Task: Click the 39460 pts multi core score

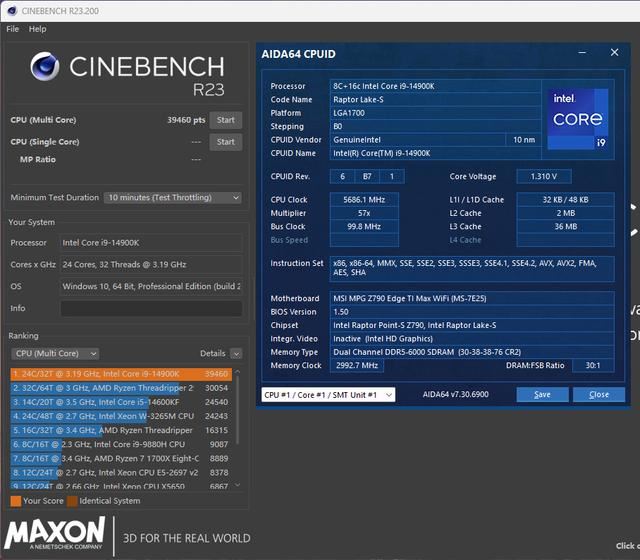Action: (186, 120)
